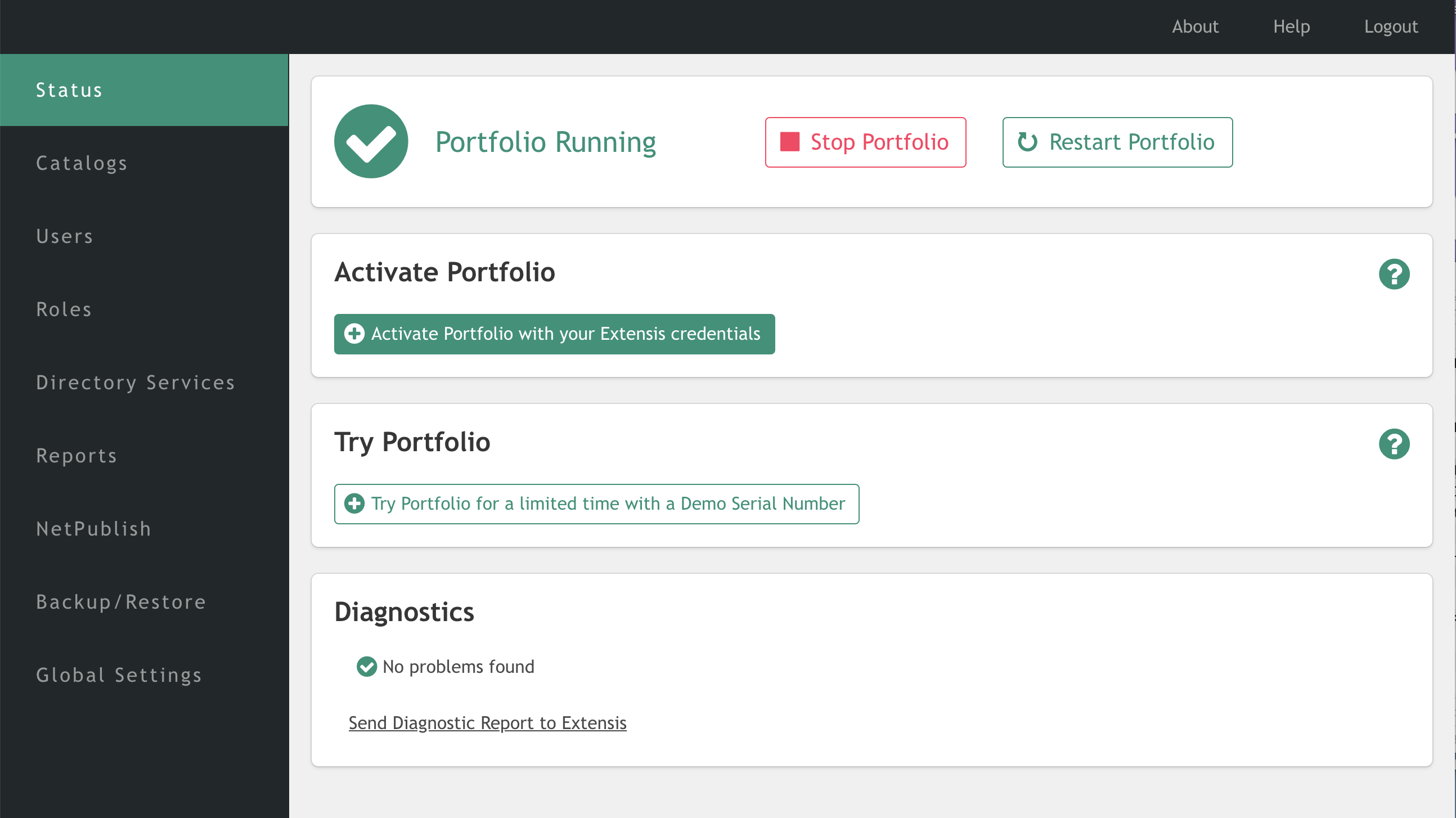The height and width of the screenshot is (818, 1456).
Task: Click the Portfolio Running status text
Action: [545, 142]
